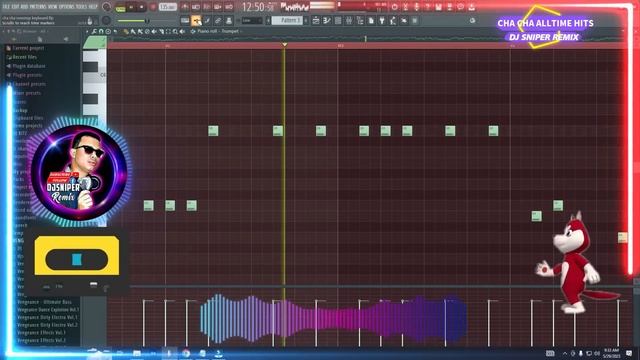
Task: Select the Playback speaker tool
Action: pyautogui.click(x=182, y=31)
